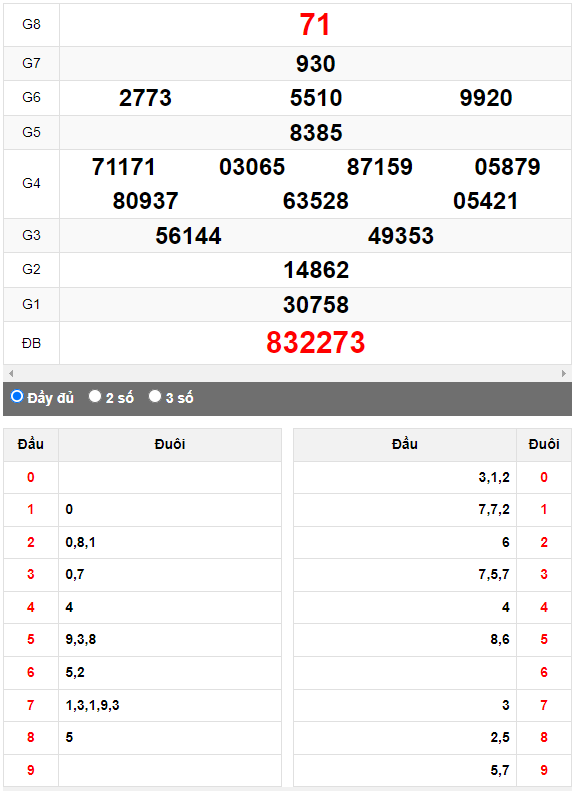The width and height of the screenshot is (576, 791).
Task: Click the G7 row label
Action: click(x=31, y=63)
